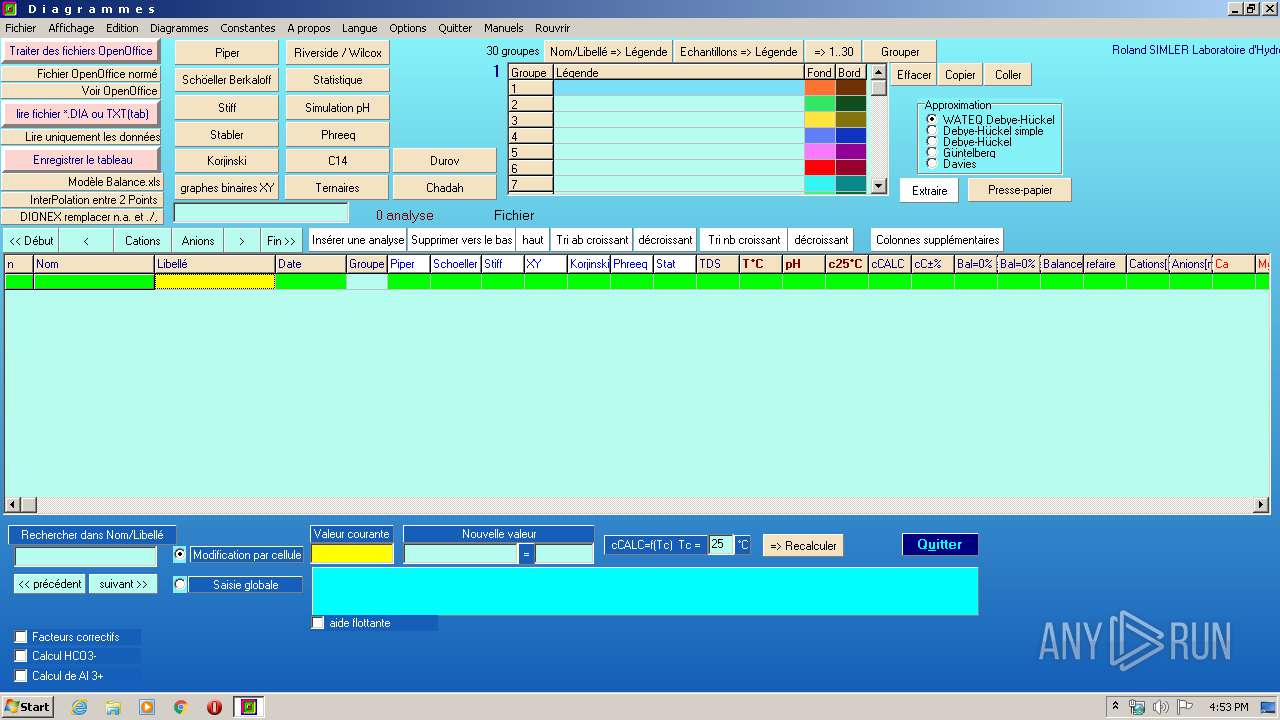Click group 2 green Fond swatch
The height and width of the screenshot is (720, 1280).
click(820, 104)
